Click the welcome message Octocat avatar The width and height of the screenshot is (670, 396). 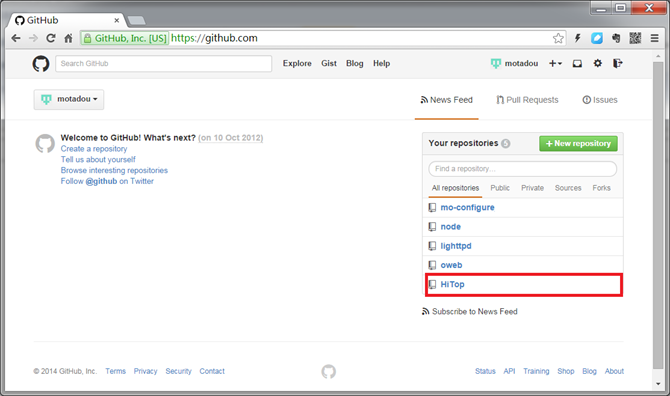tap(45, 144)
